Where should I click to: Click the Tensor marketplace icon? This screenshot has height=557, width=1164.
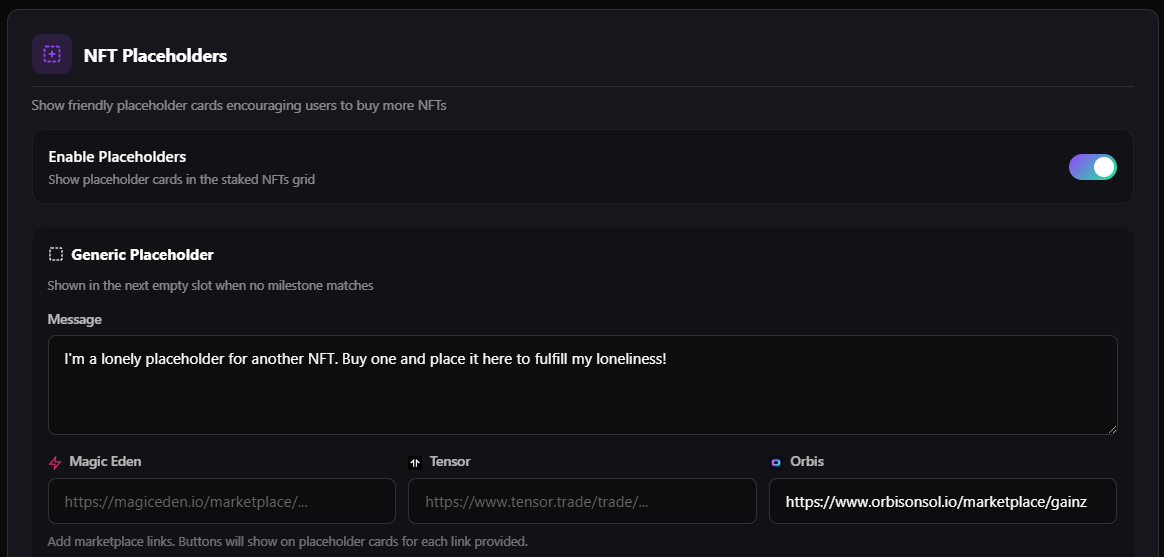pyautogui.click(x=415, y=462)
